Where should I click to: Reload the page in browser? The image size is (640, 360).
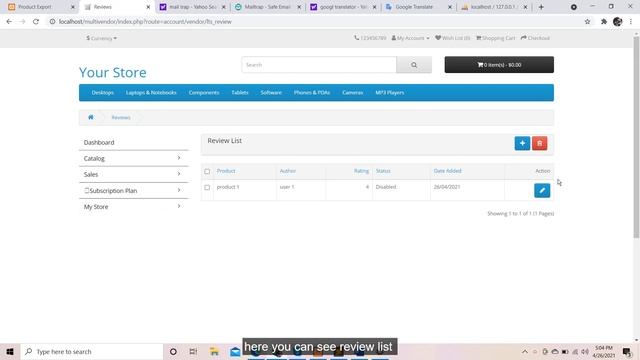tap(36, 22)
